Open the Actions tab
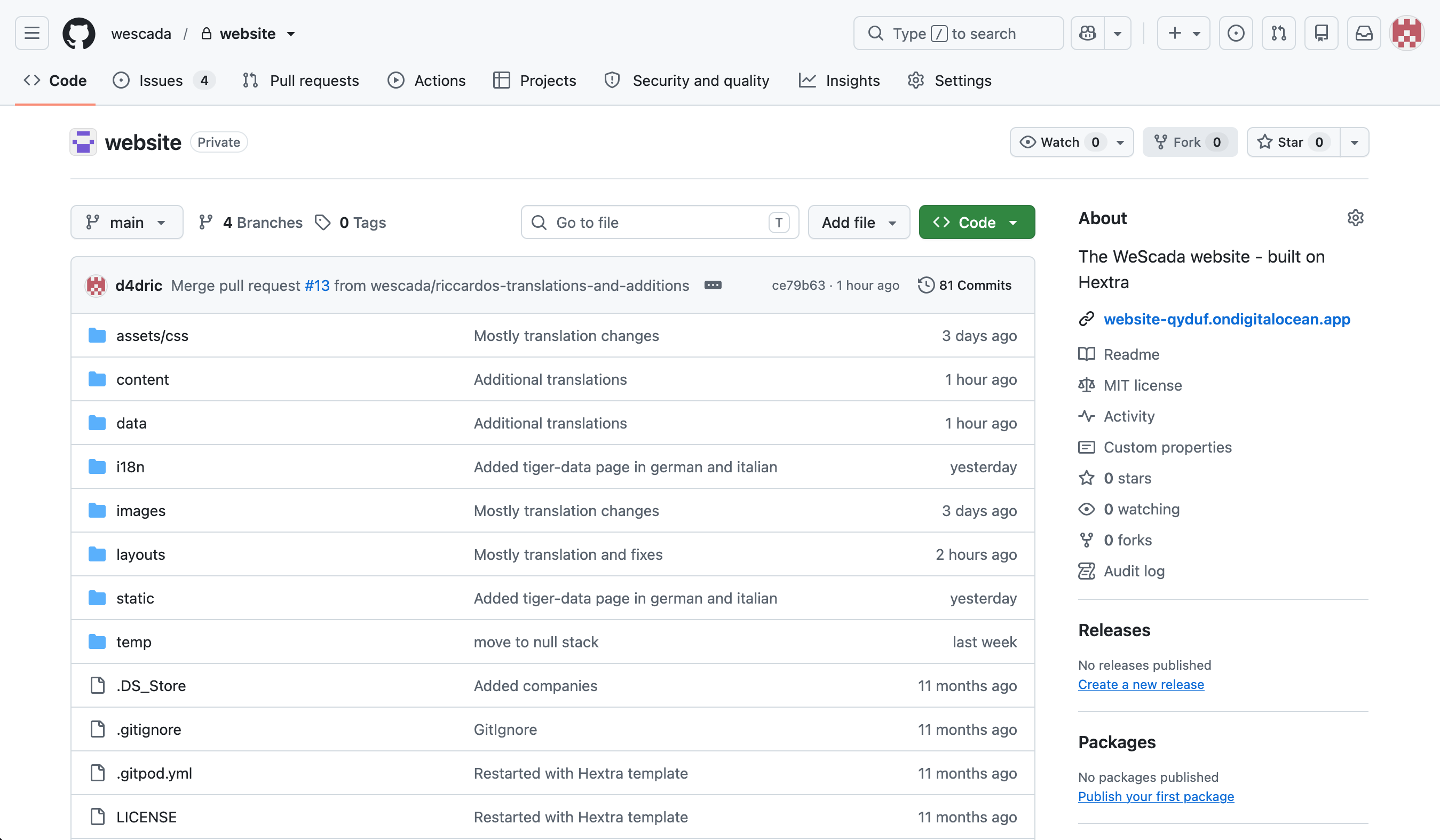The image size is (1440, 840). click(x=426, y=81)
